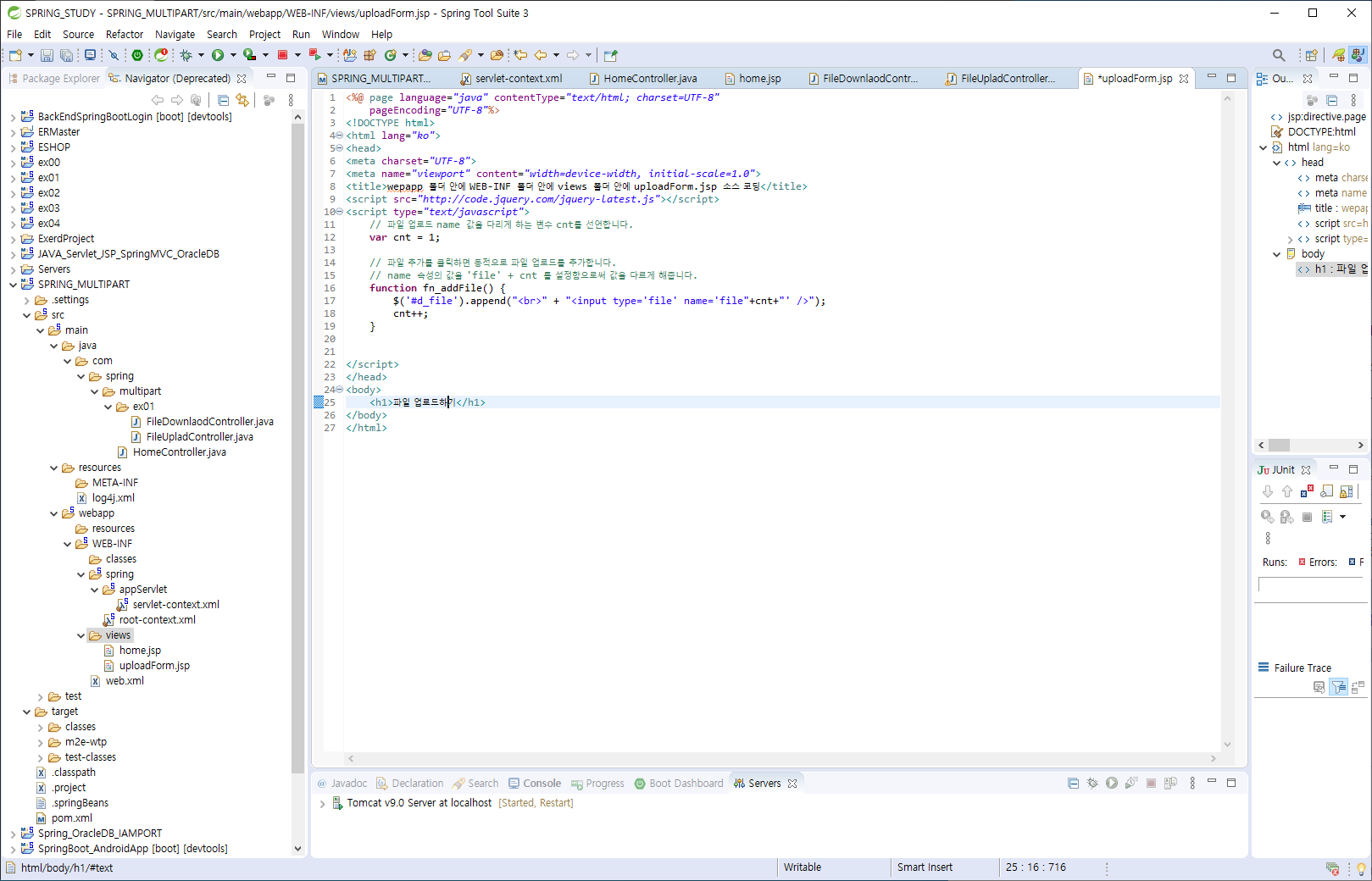
Task: Click the Open Task folder icon
Action: click(x=444, y=55)
